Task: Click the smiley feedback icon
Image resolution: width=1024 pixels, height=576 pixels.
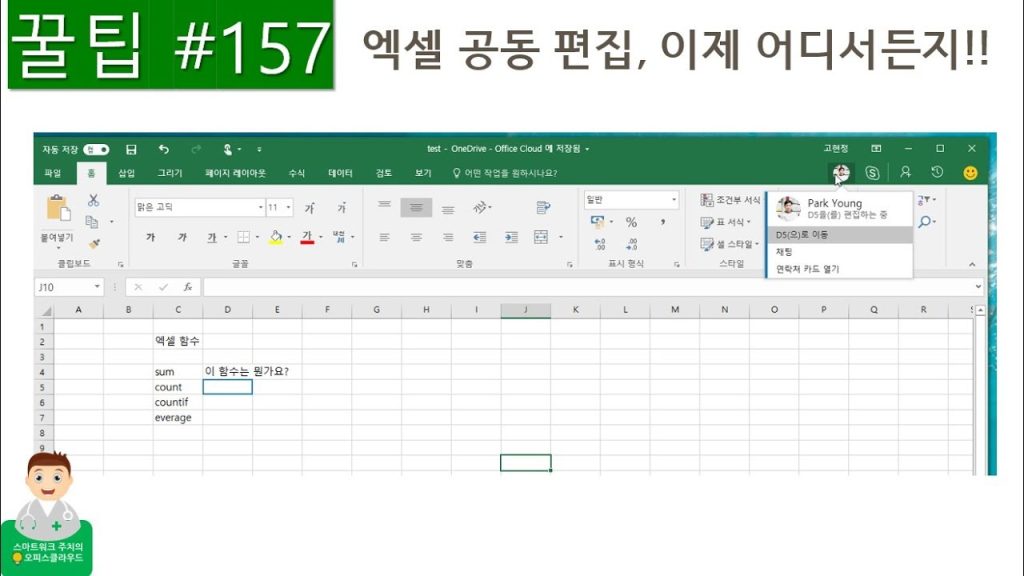Action: 970,173
